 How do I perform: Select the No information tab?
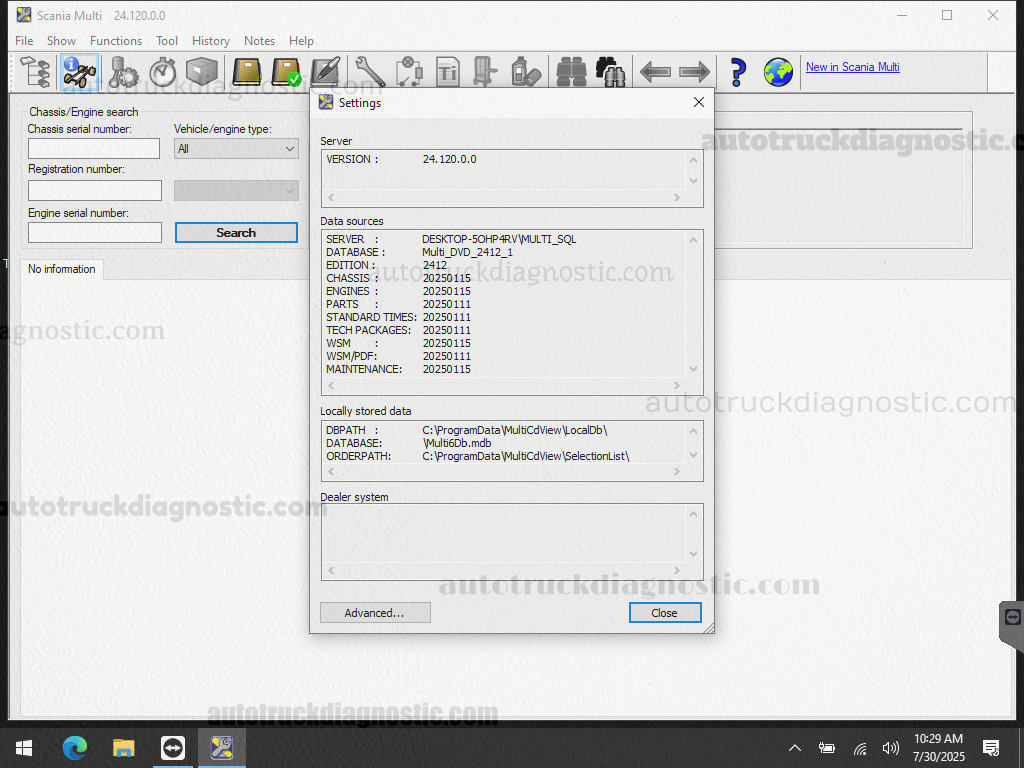[62, 269]
